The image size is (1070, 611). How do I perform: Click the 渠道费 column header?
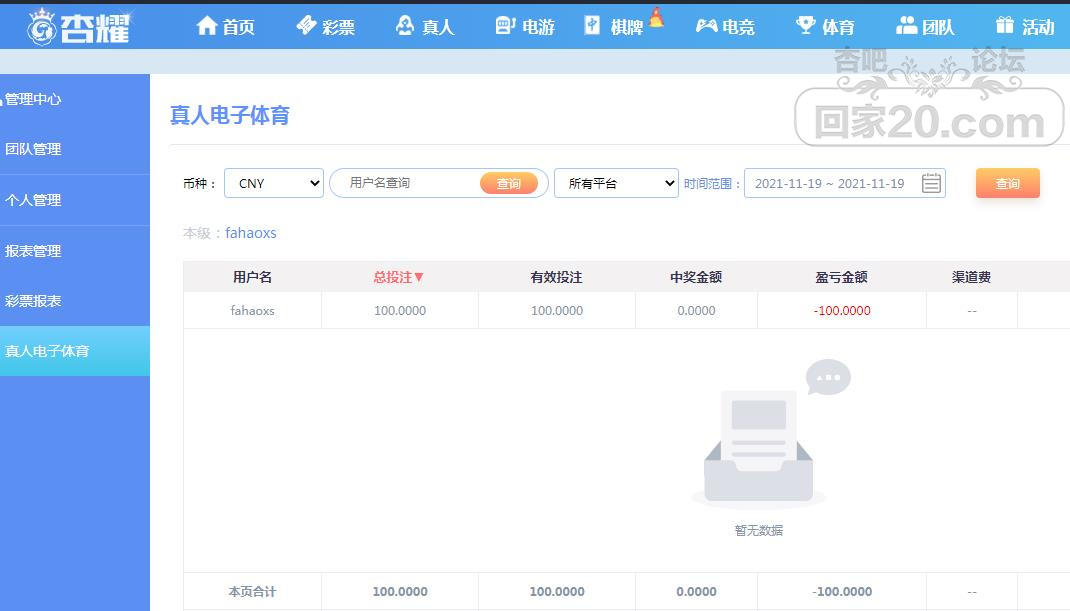(x=971, y=277)
